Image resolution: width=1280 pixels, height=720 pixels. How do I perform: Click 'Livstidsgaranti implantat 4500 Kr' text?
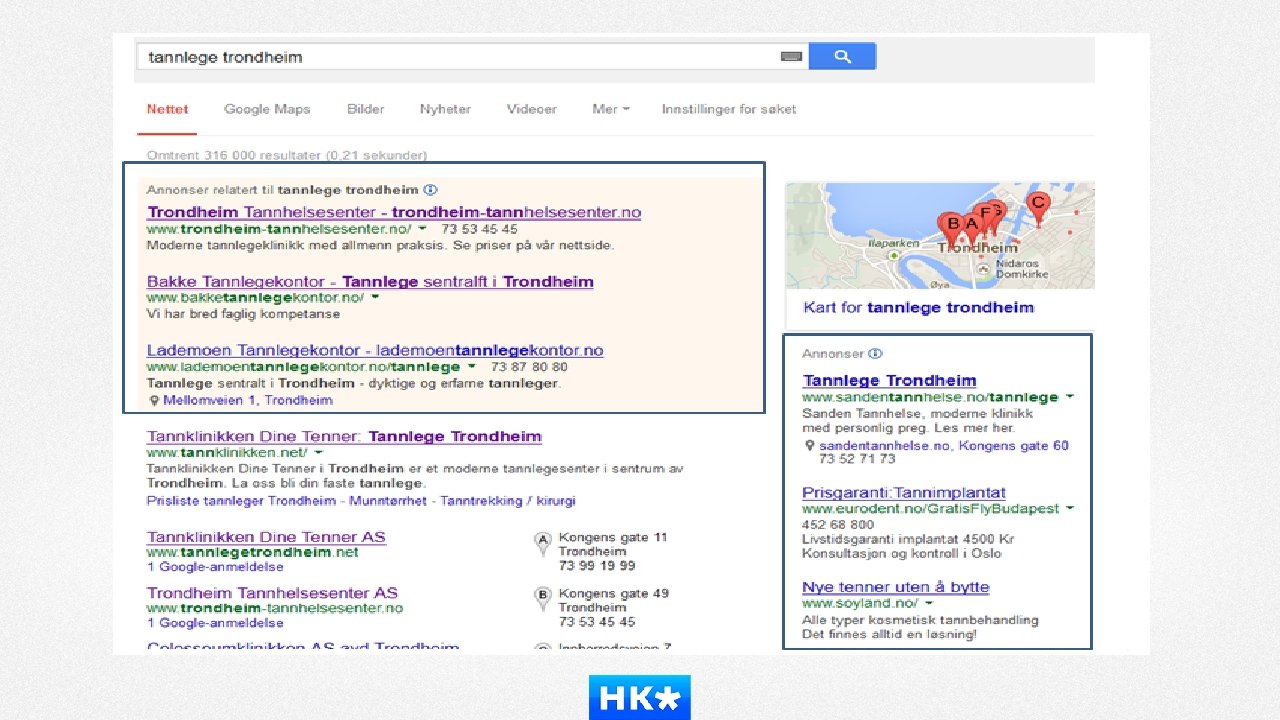tap(909, 539)
